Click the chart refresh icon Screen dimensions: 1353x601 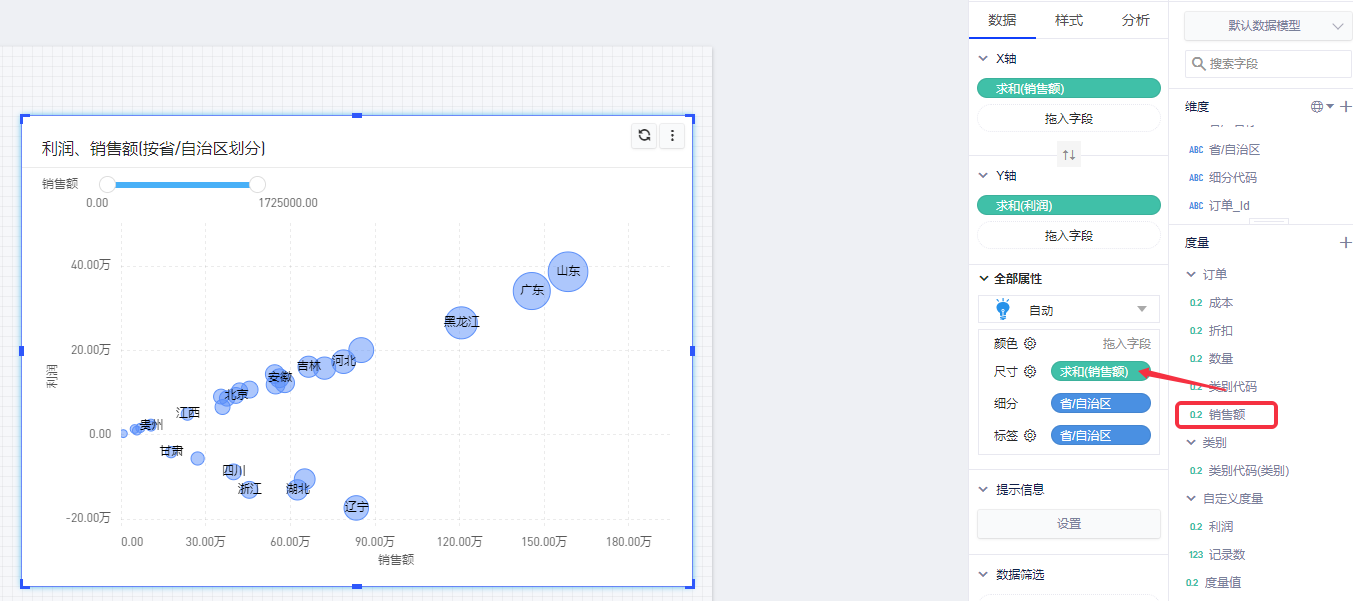pyautogui.click(x=645, y=135)
